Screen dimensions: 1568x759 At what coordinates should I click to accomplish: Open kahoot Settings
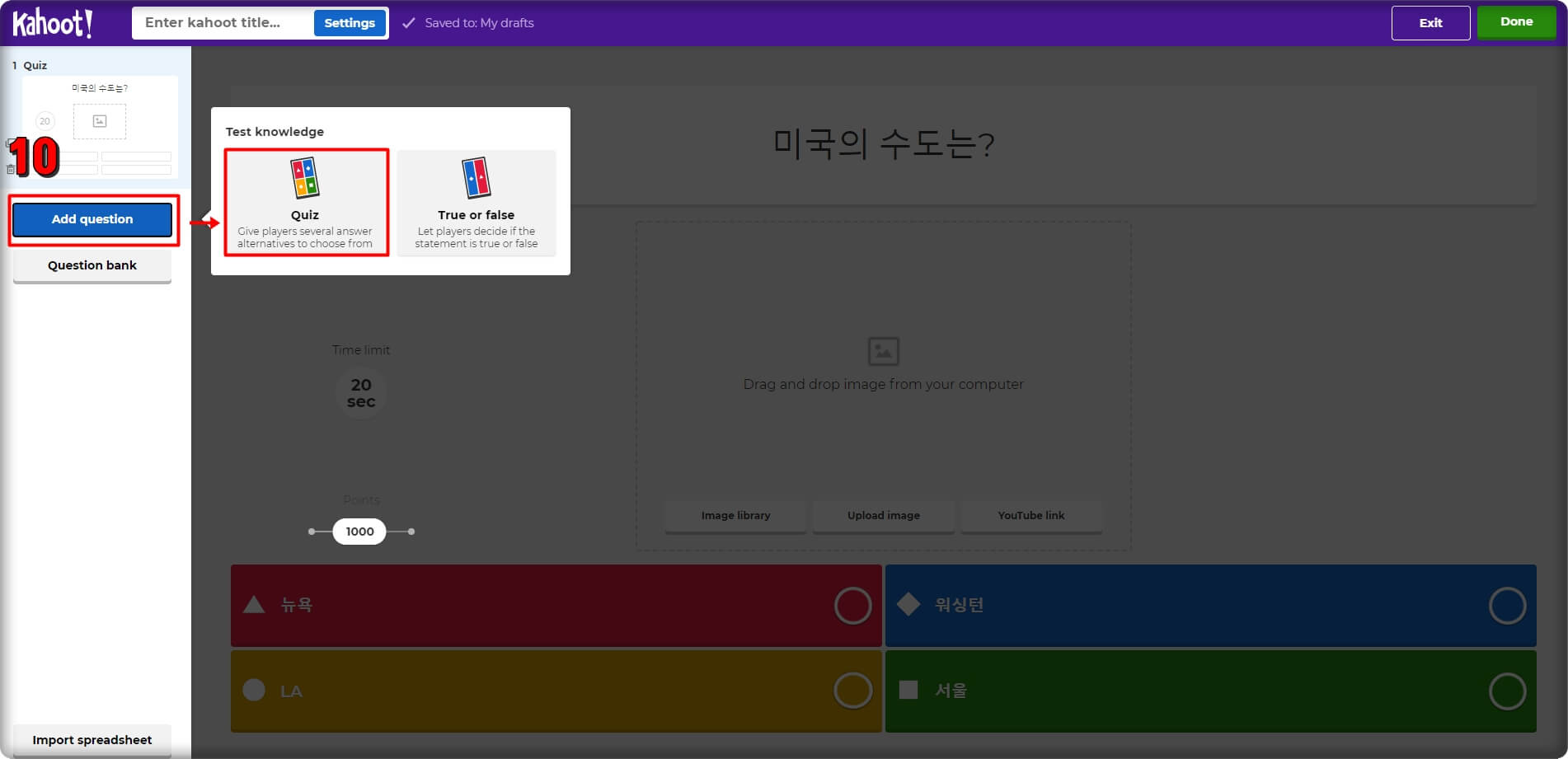pyautogui.click(x=350, y=23)
